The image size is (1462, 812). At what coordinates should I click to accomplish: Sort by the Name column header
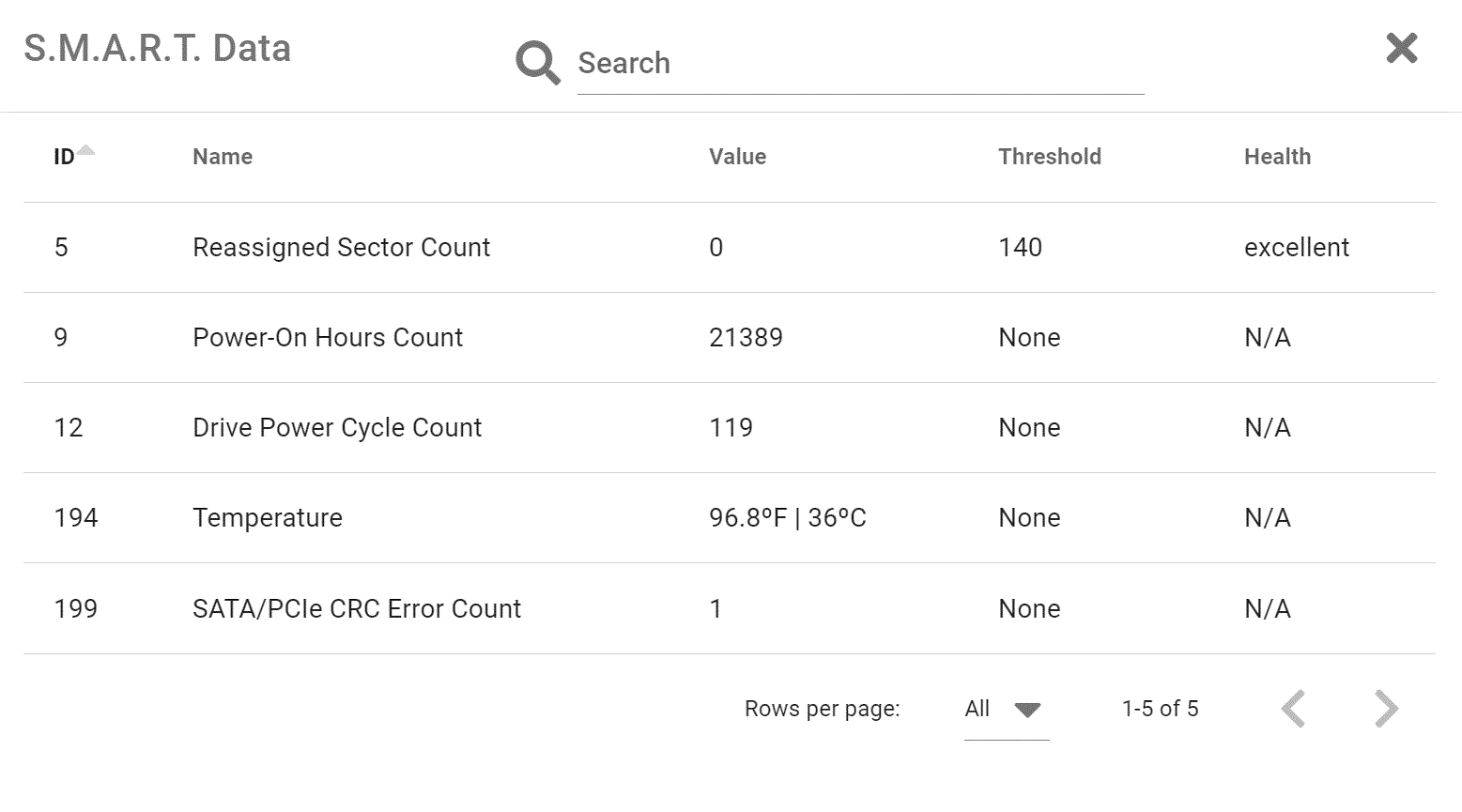pyautogui.click(x=223, y=157)
